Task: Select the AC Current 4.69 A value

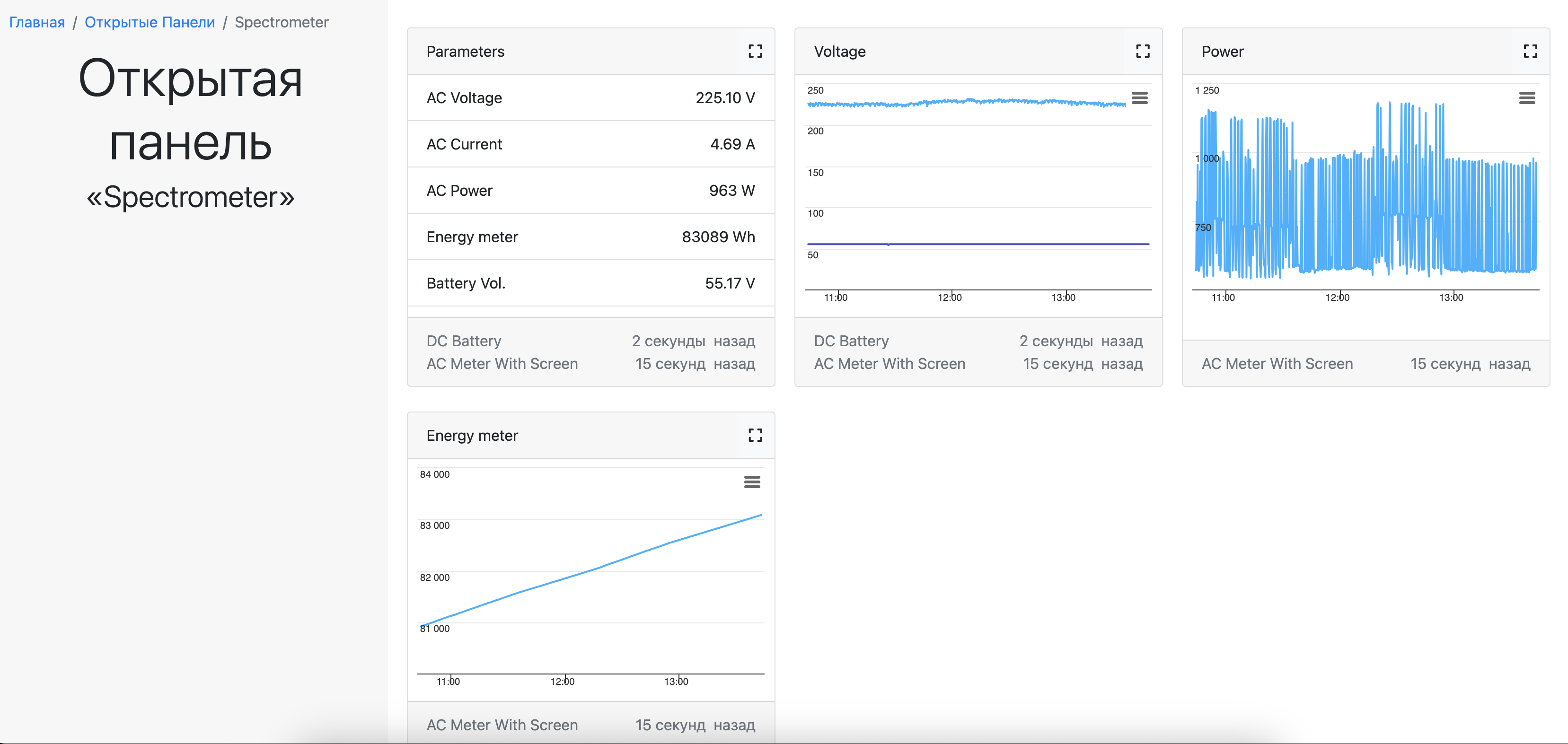Action: [732, 144]
